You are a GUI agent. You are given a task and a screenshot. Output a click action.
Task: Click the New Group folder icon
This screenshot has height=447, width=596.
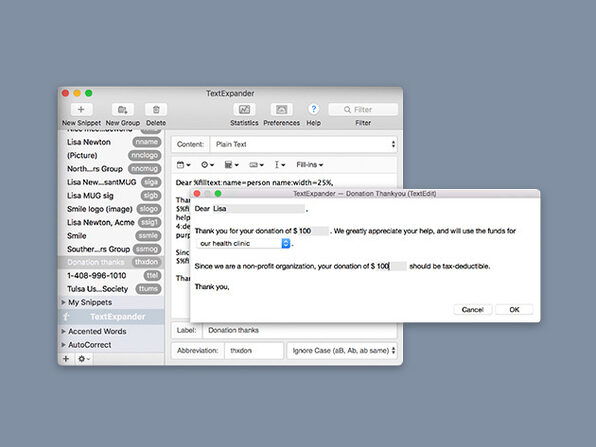[x=122, y=109]
